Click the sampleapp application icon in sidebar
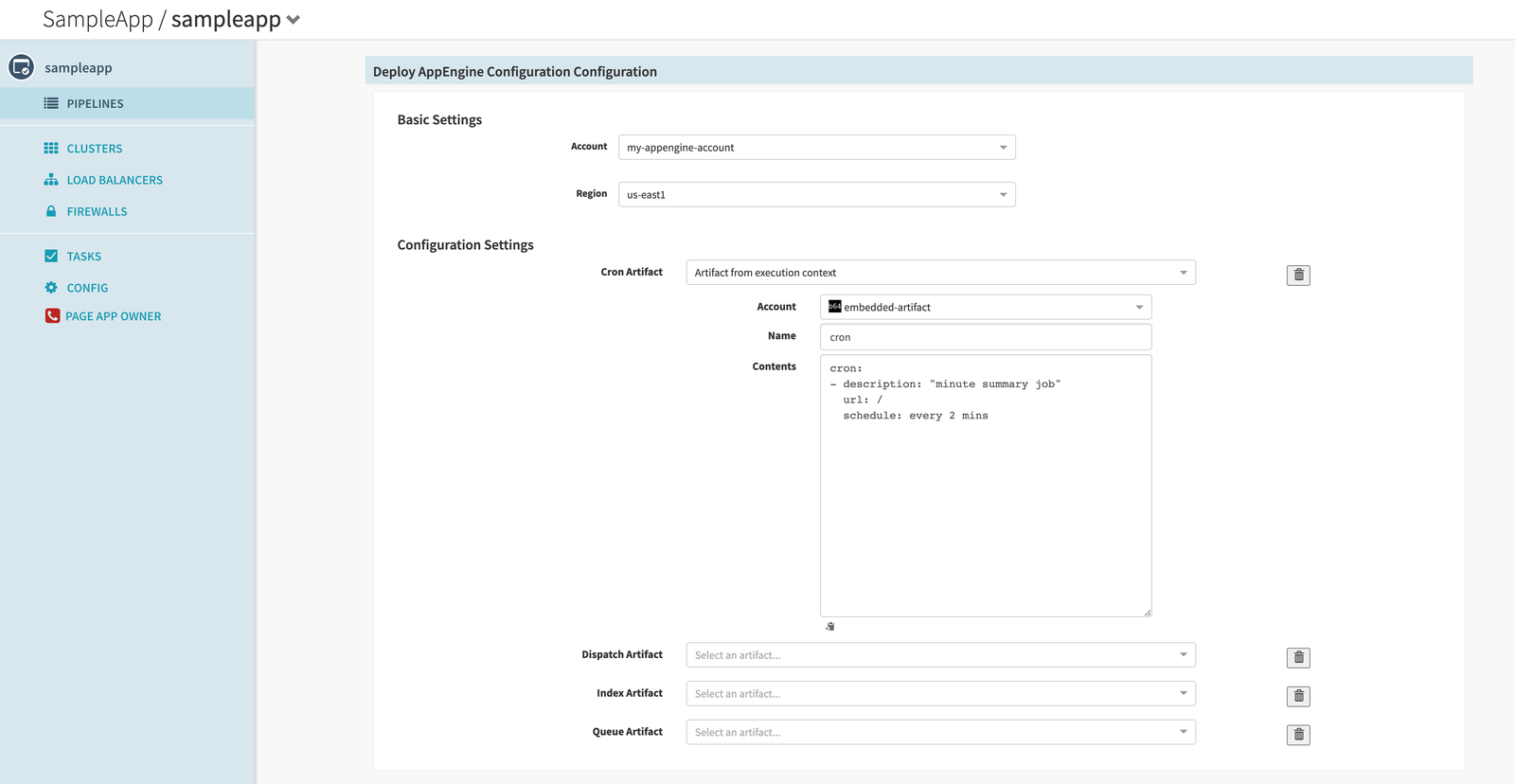 (21, 67)
